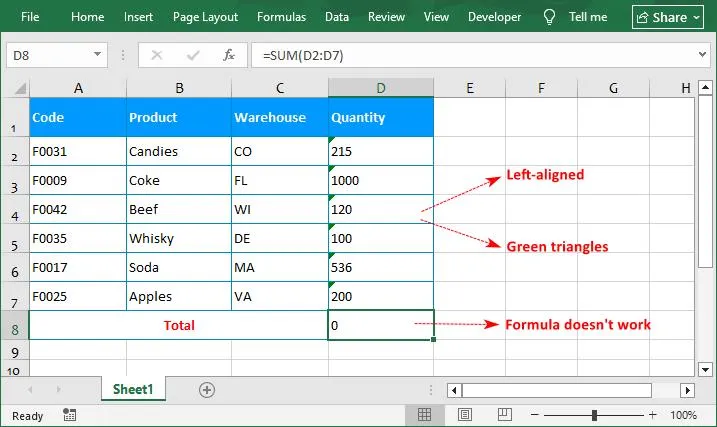Select the cell with quantity 1000
Viewport: 717px width, 427px height.
pyautogui.click(x=381, y=180)
